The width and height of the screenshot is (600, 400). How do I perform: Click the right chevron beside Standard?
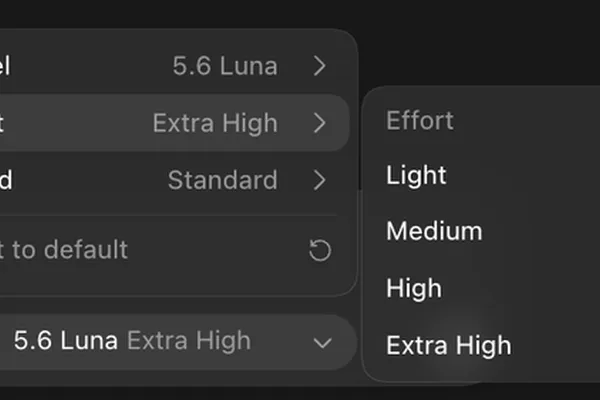point(320,180)
